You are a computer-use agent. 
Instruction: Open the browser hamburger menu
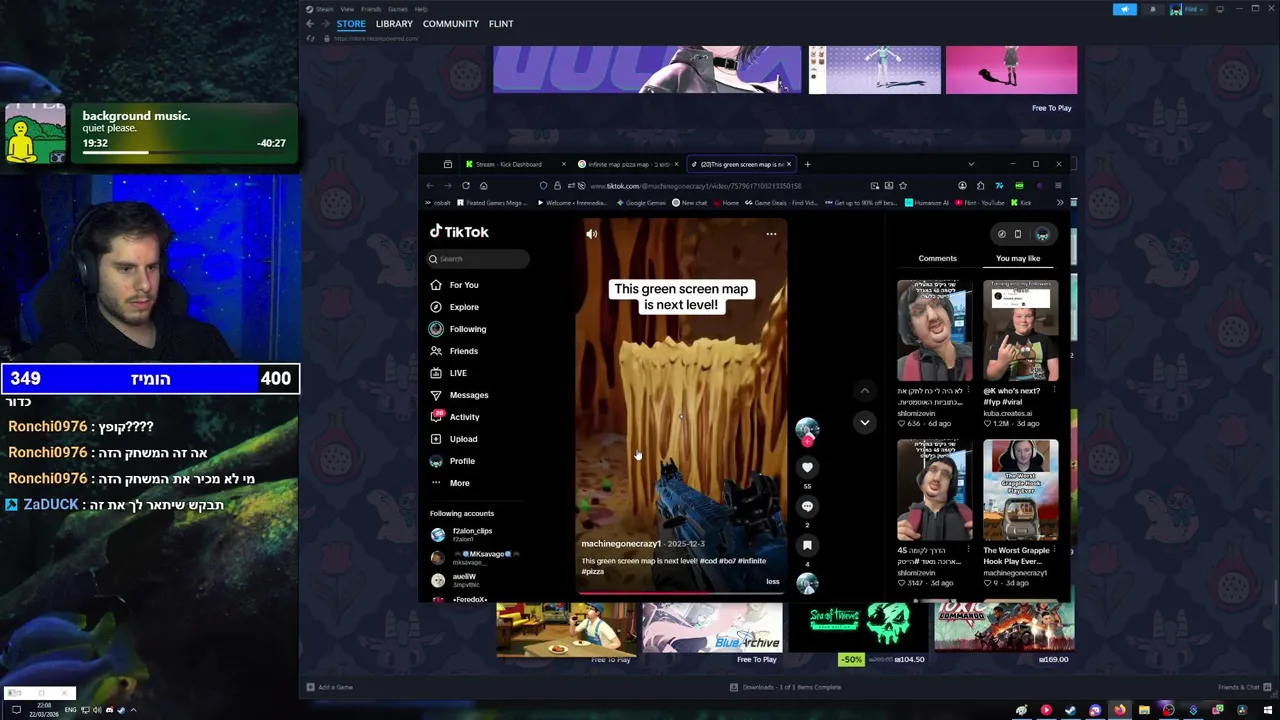tap(1058, 186)
